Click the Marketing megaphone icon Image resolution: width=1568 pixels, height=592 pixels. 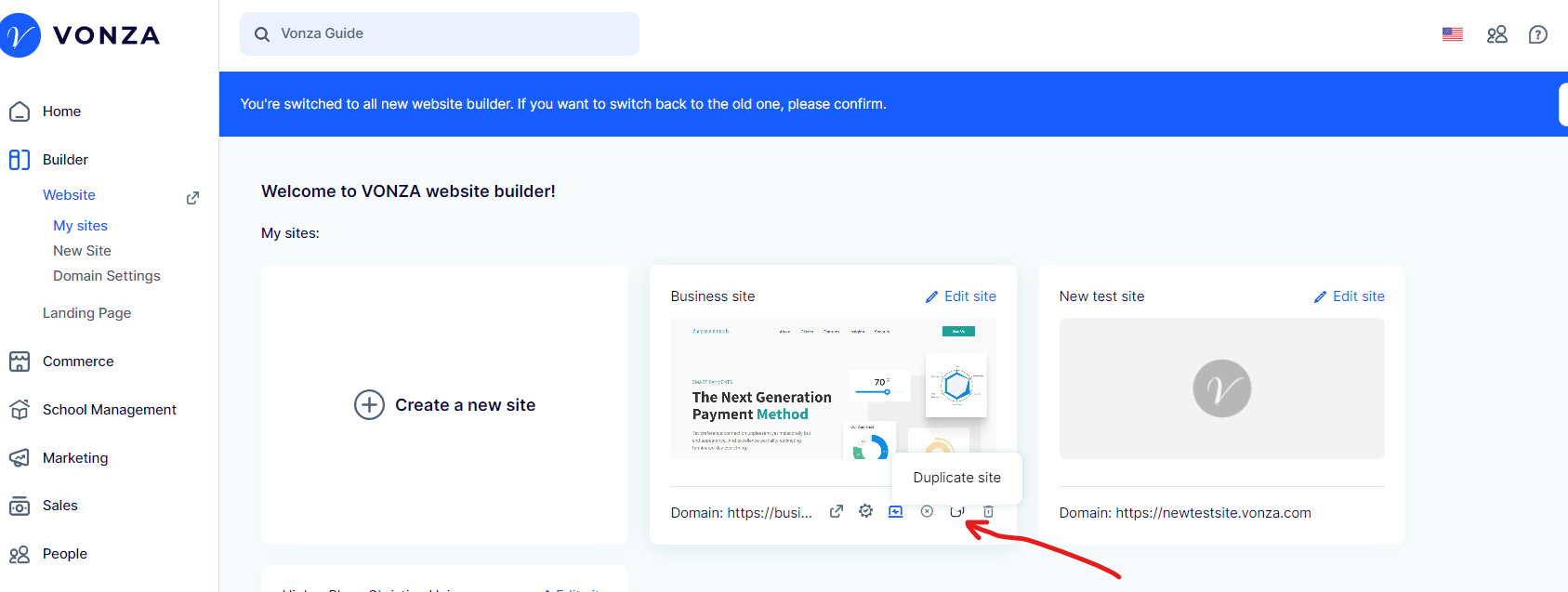pos(20,458)
